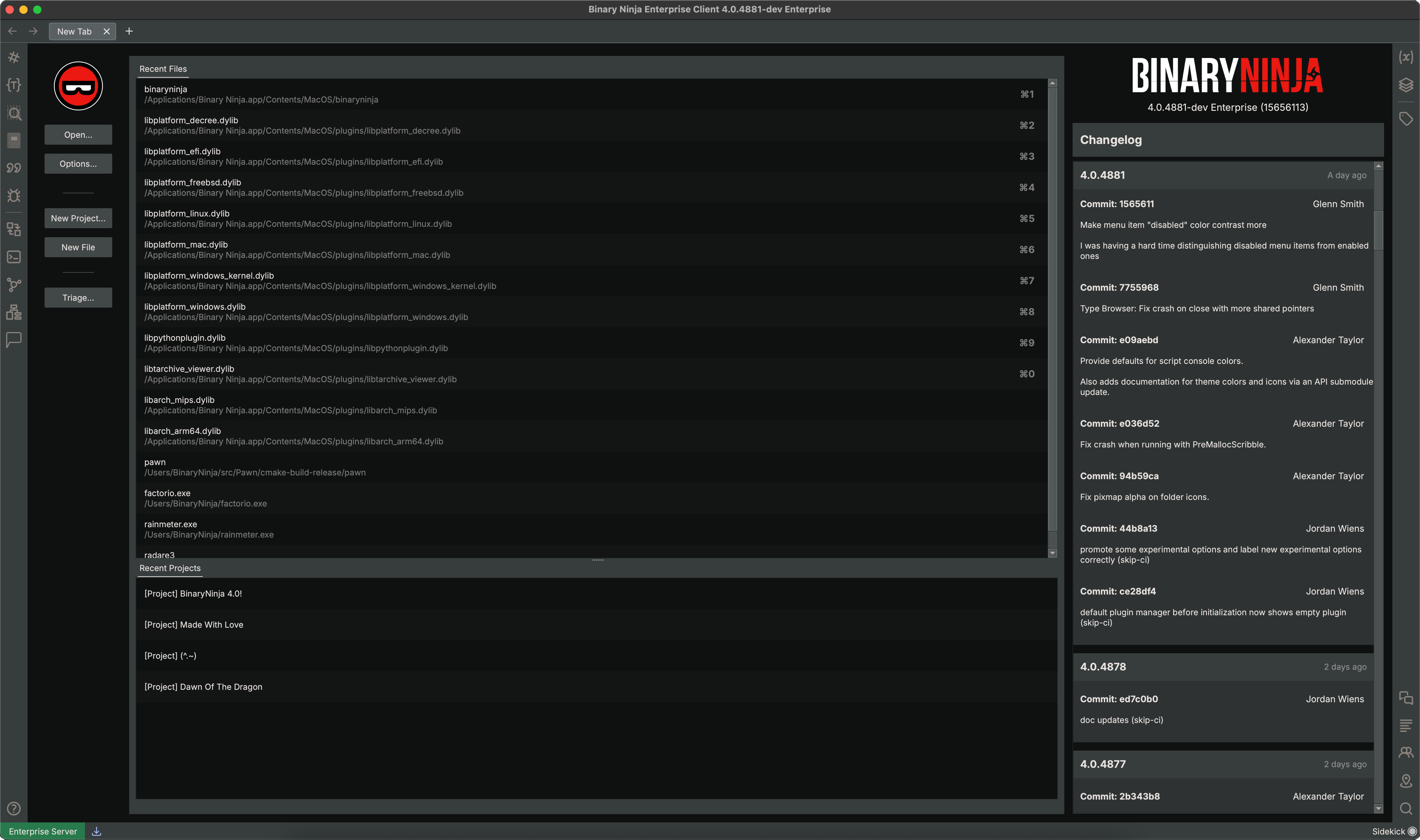Close the New Tab tab
Viewport: 1420px width, 840px height.
pyautogui.click(x=106, y=32)
